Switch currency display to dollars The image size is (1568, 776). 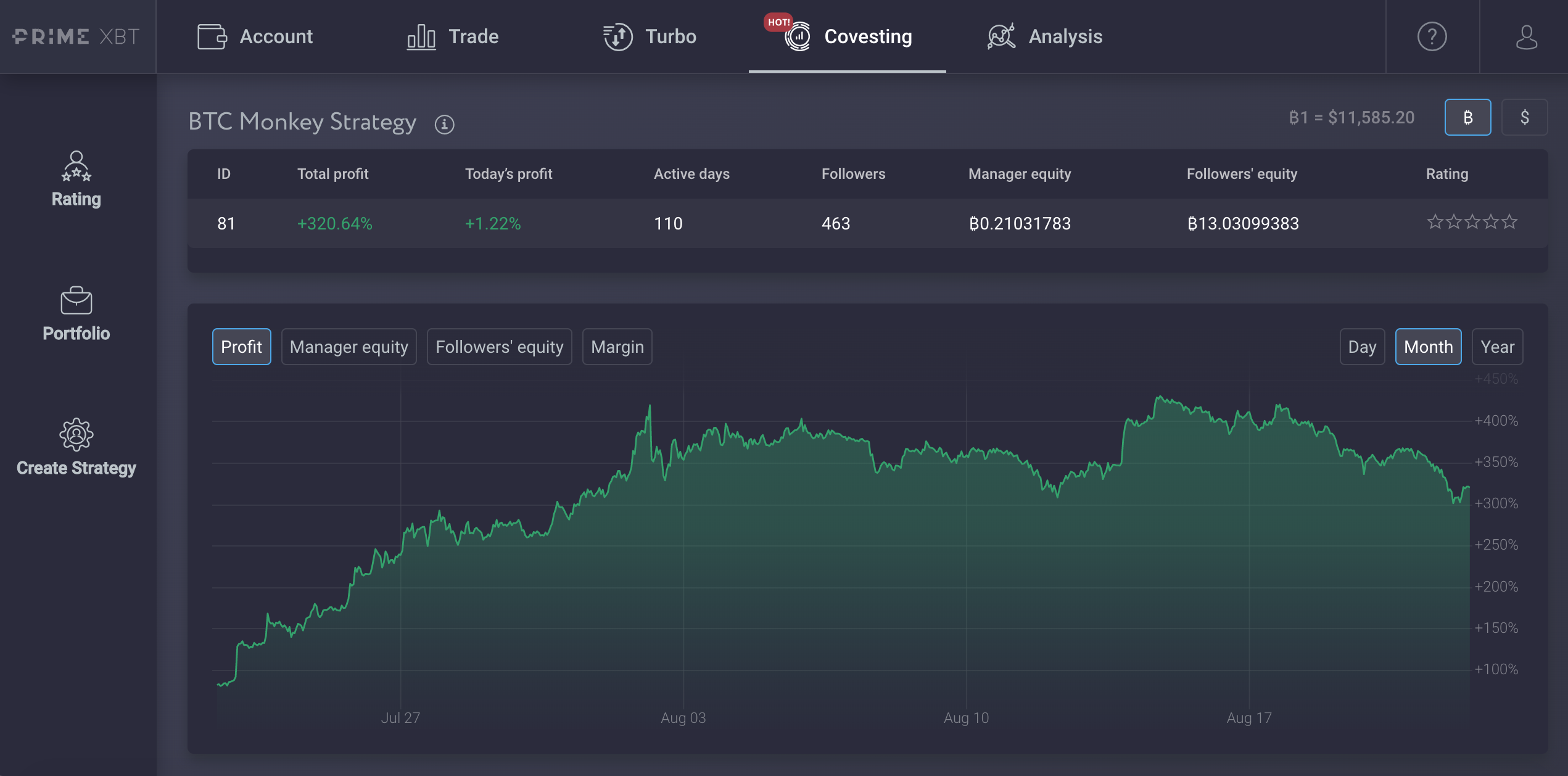click(x=1524, y=117)
